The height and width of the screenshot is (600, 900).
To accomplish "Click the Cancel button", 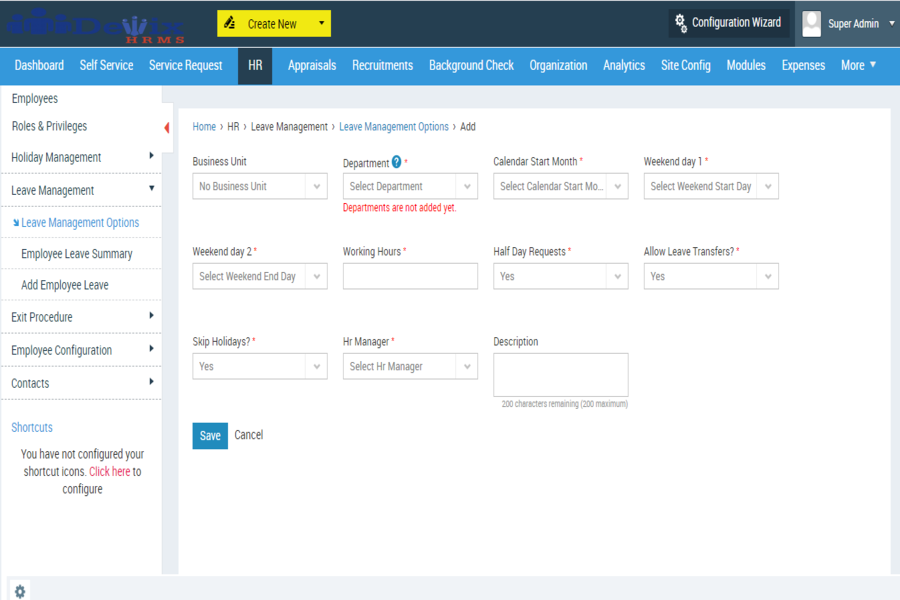I will click(249, 435).
